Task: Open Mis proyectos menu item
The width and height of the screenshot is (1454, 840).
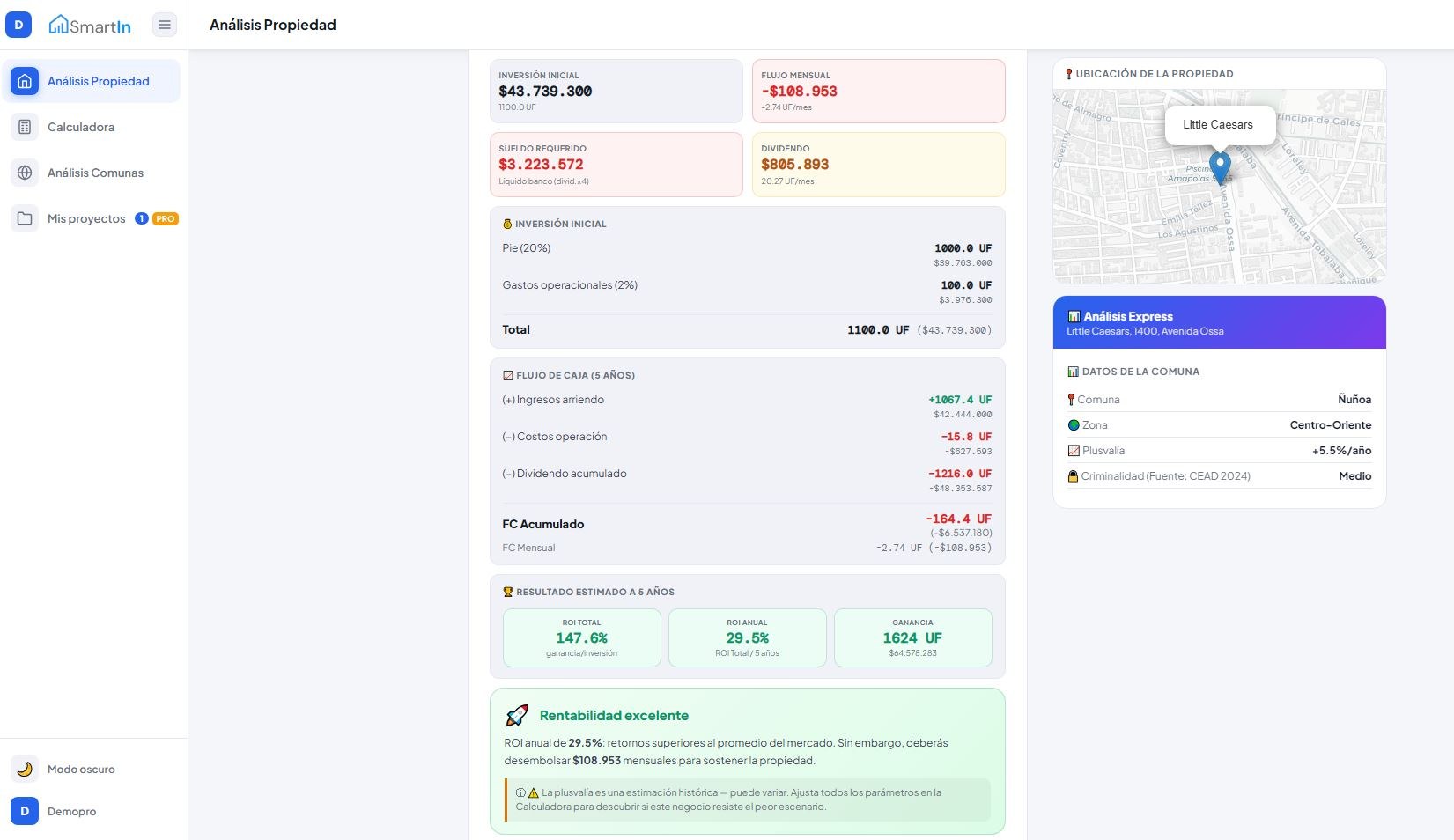Action: tap(92, 218)
